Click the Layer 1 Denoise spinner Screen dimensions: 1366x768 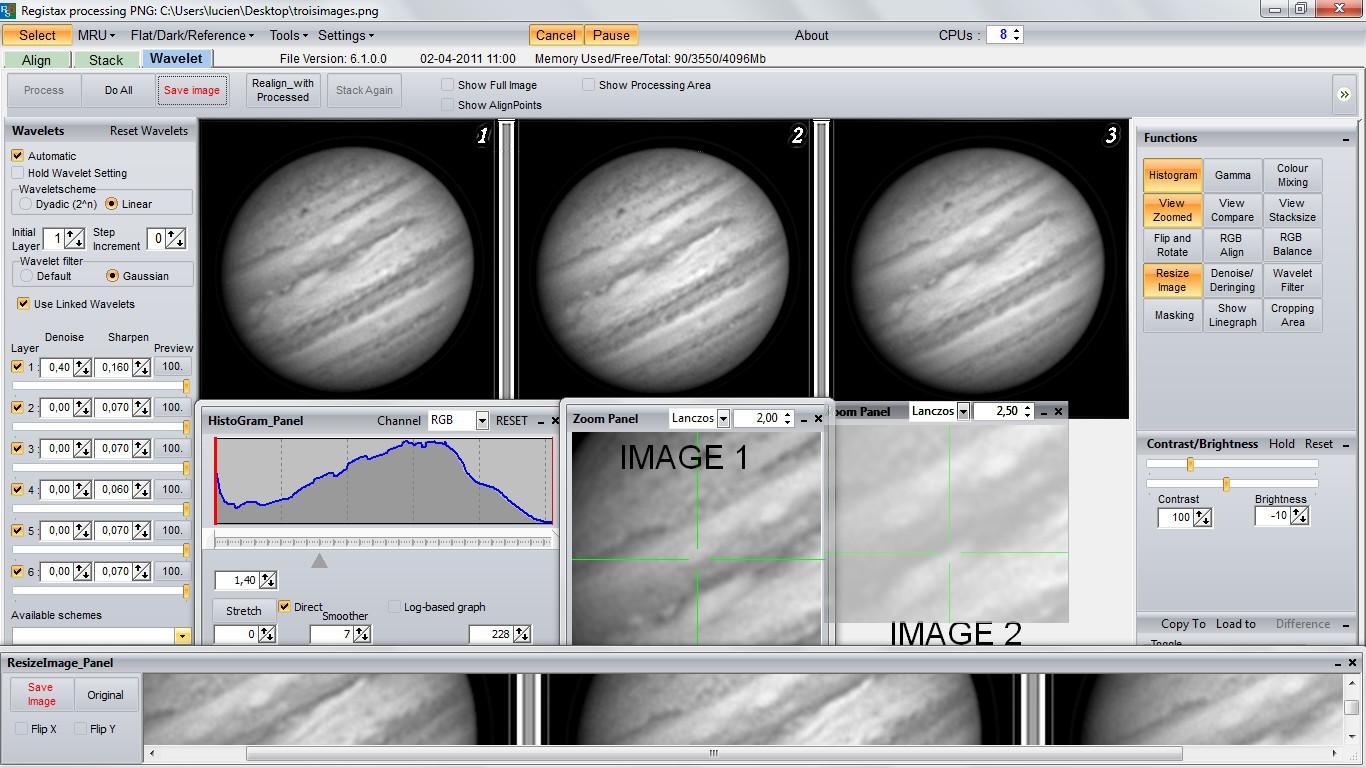(82, 368)
